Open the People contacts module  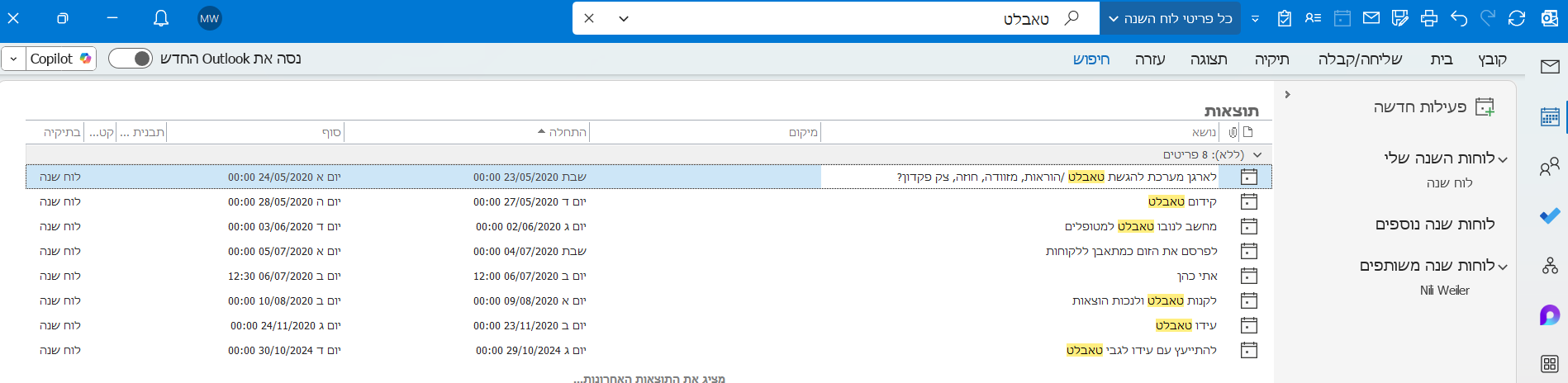1550,167
